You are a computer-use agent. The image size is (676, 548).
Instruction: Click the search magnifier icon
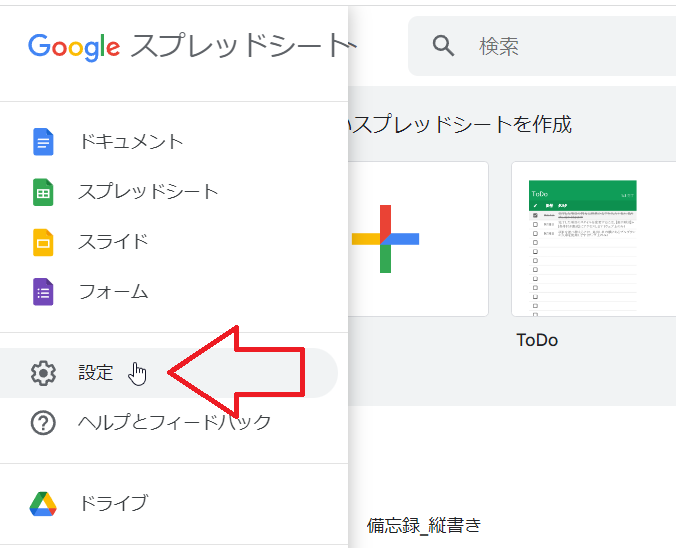tap(443, 46)
